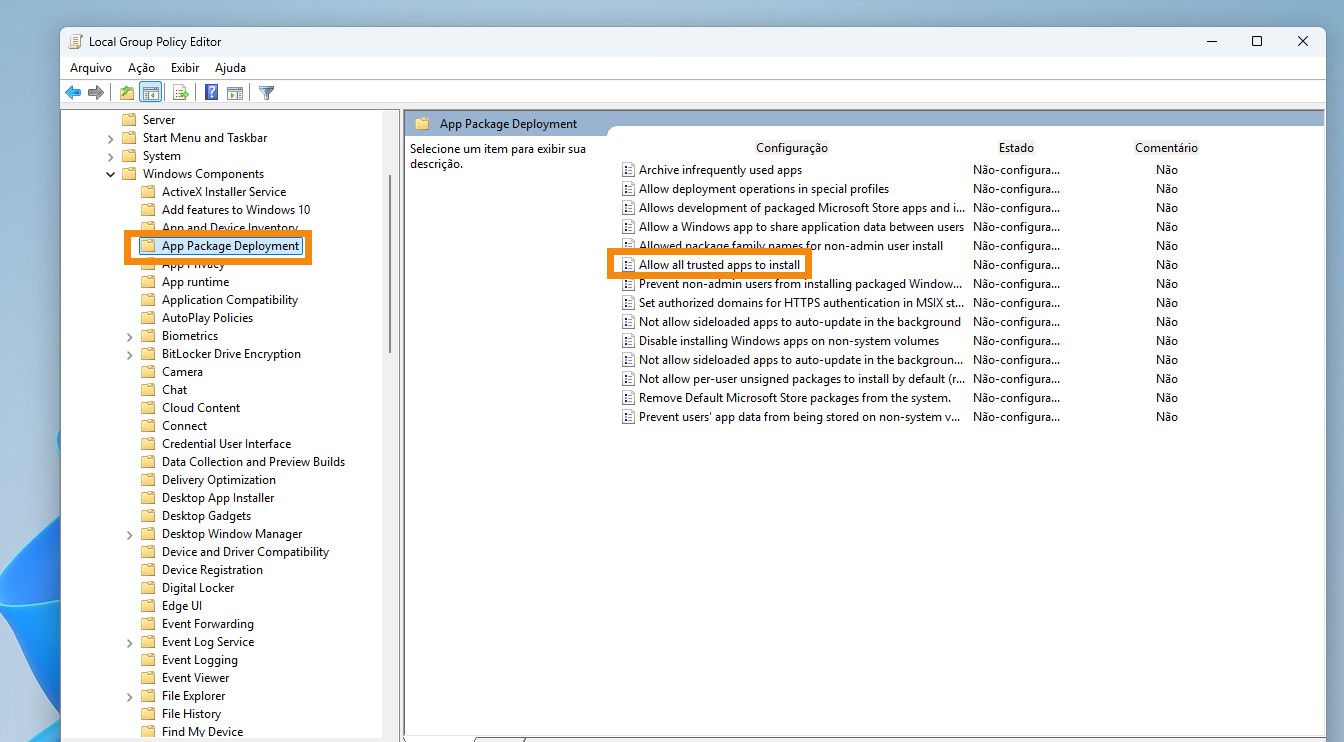Select Credential User Interface

[x=227, y=444]
